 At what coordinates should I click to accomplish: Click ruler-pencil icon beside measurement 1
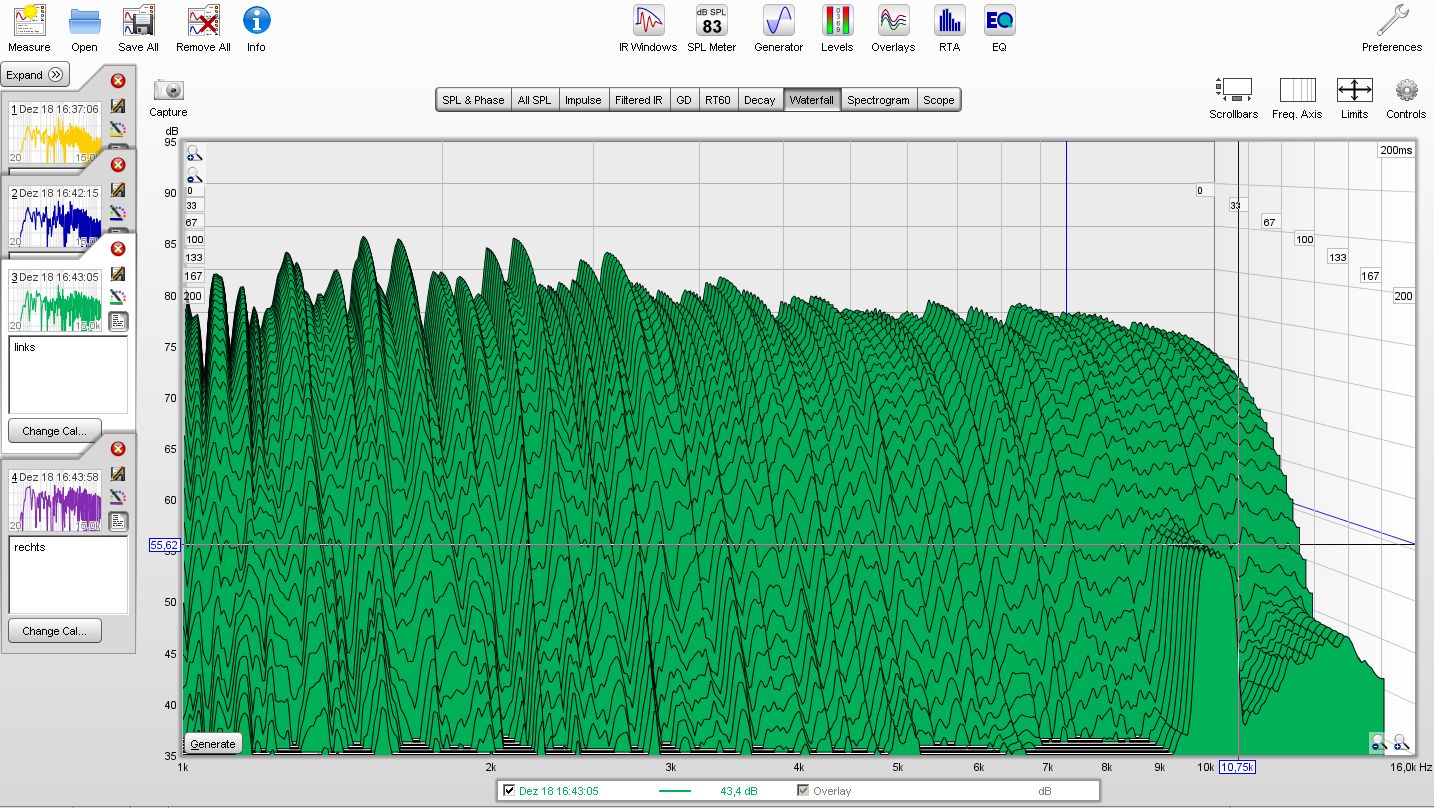tap(118, 129)
